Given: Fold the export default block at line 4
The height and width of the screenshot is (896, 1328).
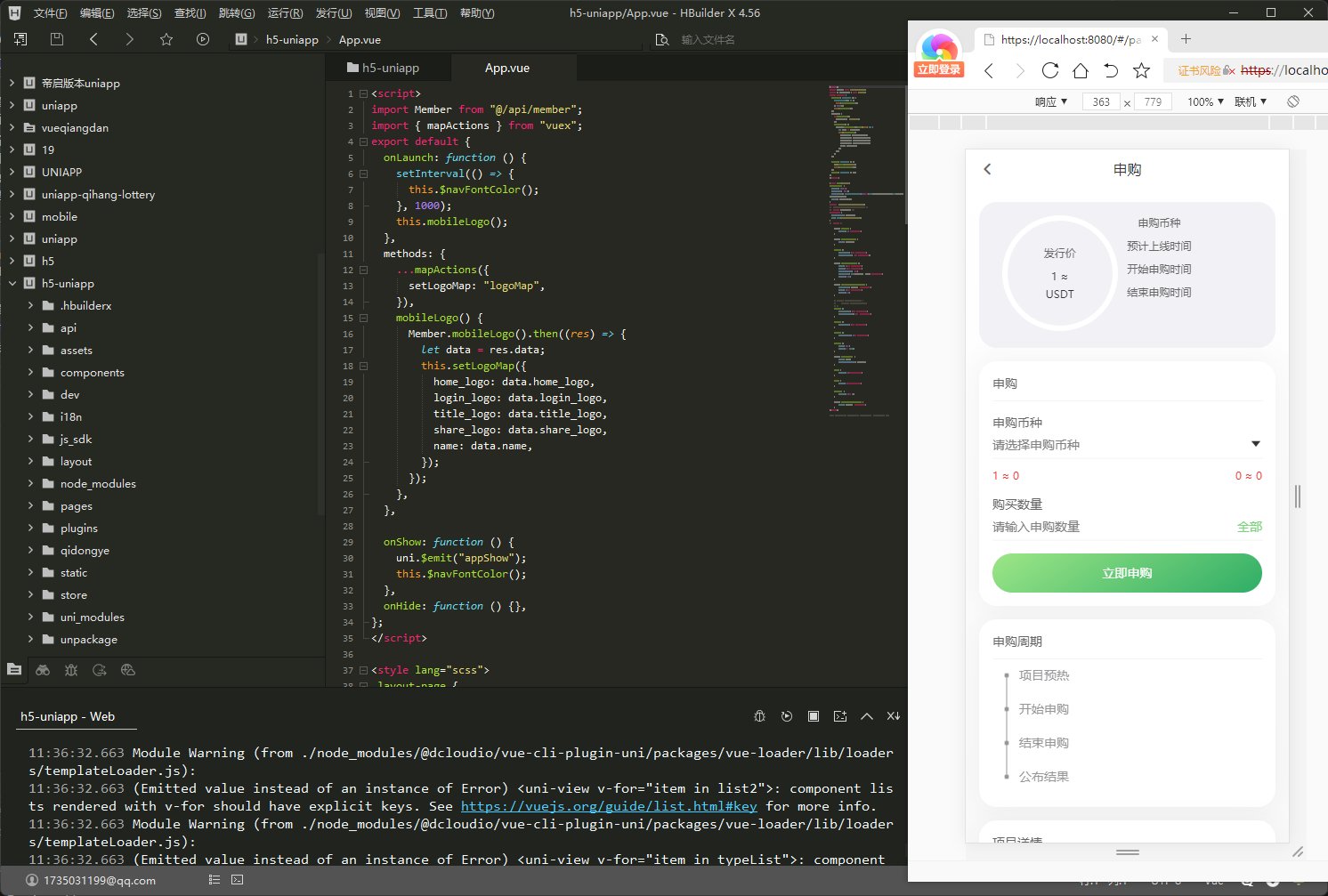Looking at the screenshot, I should pyautogui.click(x=363, y=141).
